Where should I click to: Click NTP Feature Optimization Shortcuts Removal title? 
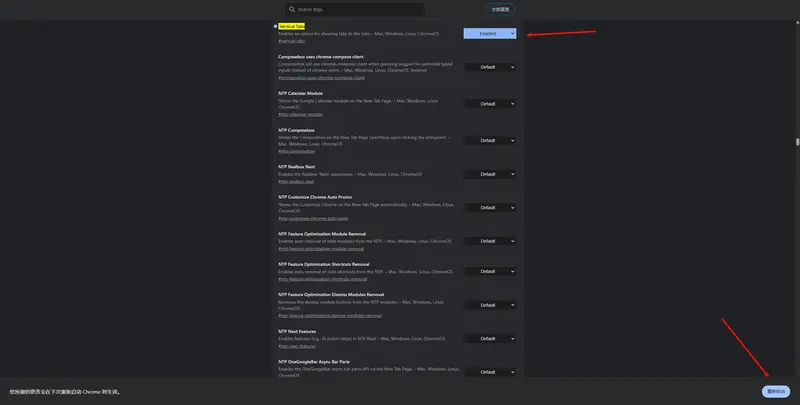(x=324, y=264)
